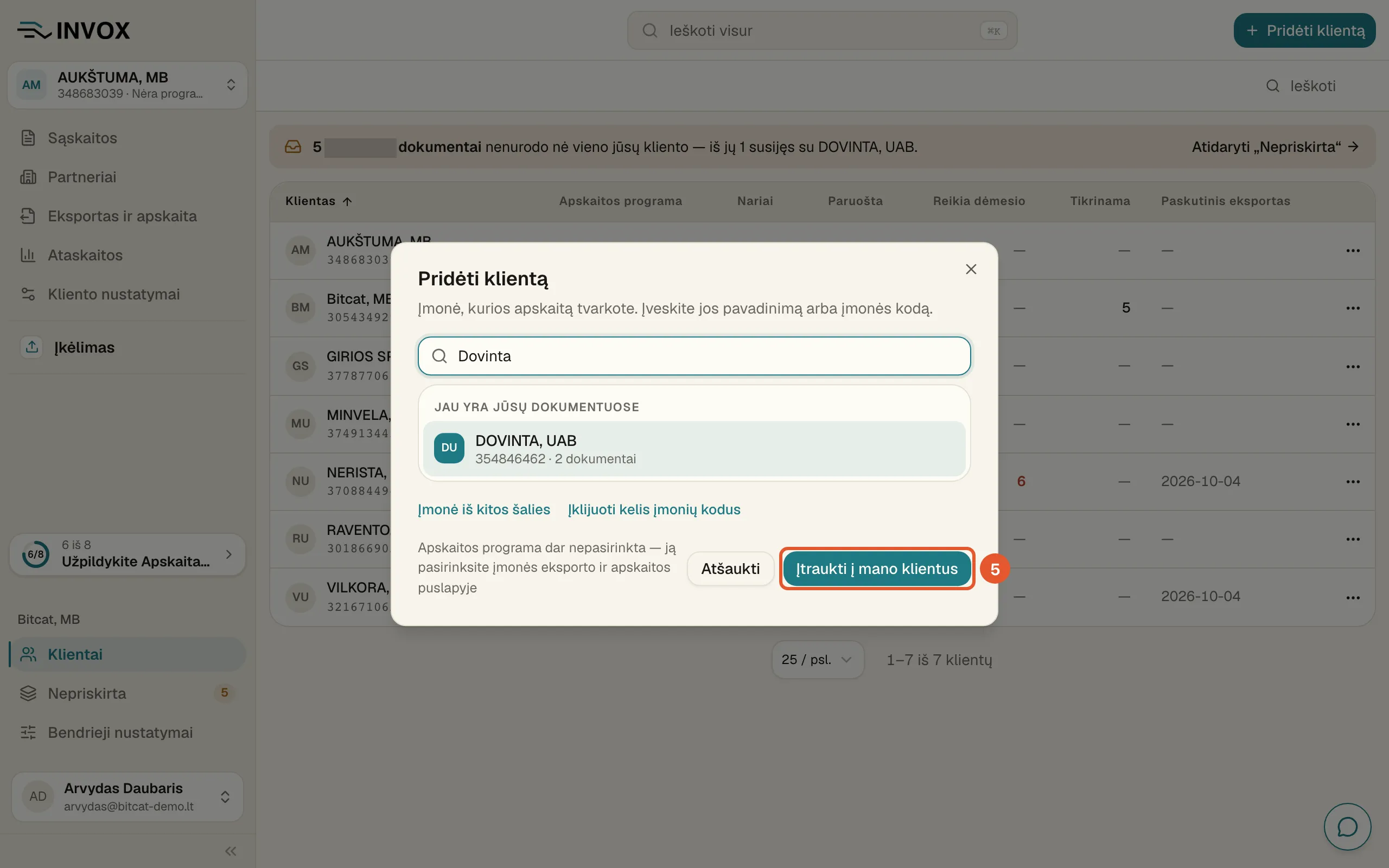Image resolution: width=1389 pixels, height=868 pixels.
Task: Open Įklijuoti kelis įmonių kodus link
Action: (x=654, y=509)
